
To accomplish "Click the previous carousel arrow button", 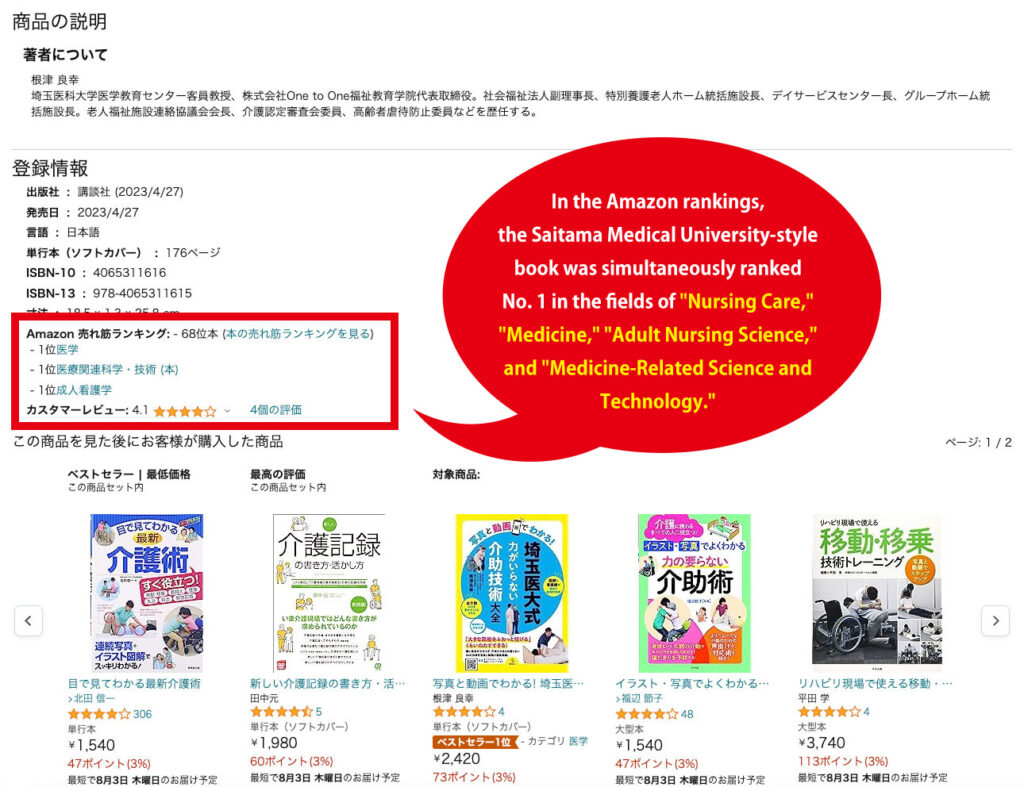I will [x=29, y=620].
